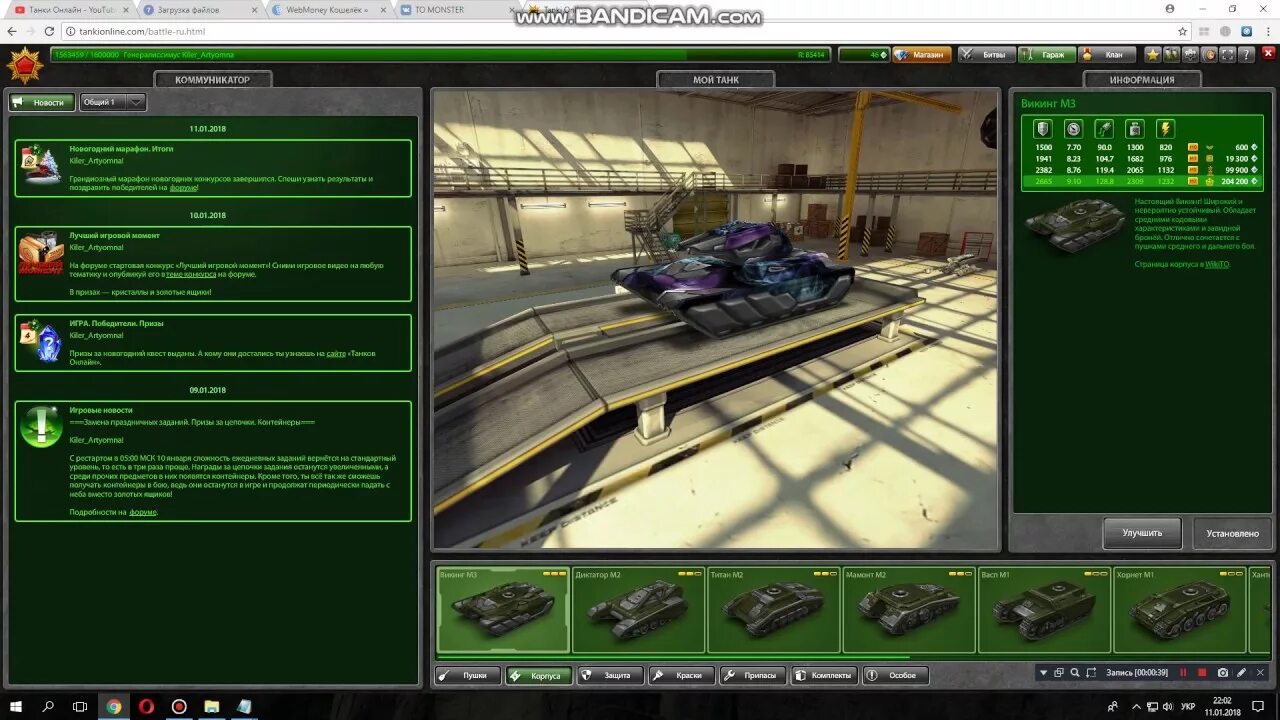Select the Титан M2 hull card
Image resolution: width=1280 pixels, height=720 pixels.
coord(773,610)
